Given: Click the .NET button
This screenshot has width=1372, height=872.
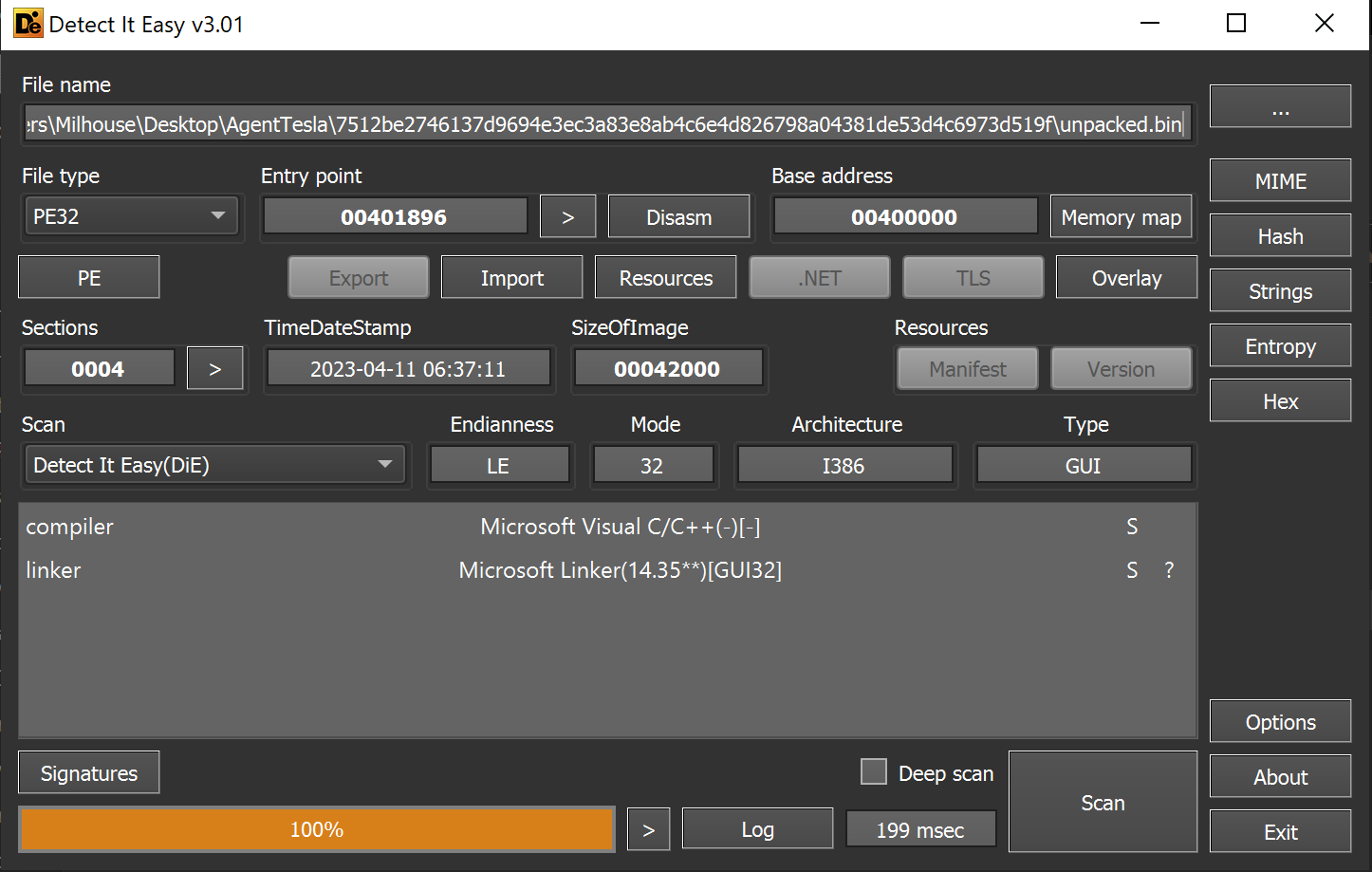Looking at the screenshot, I should [820, 277].
